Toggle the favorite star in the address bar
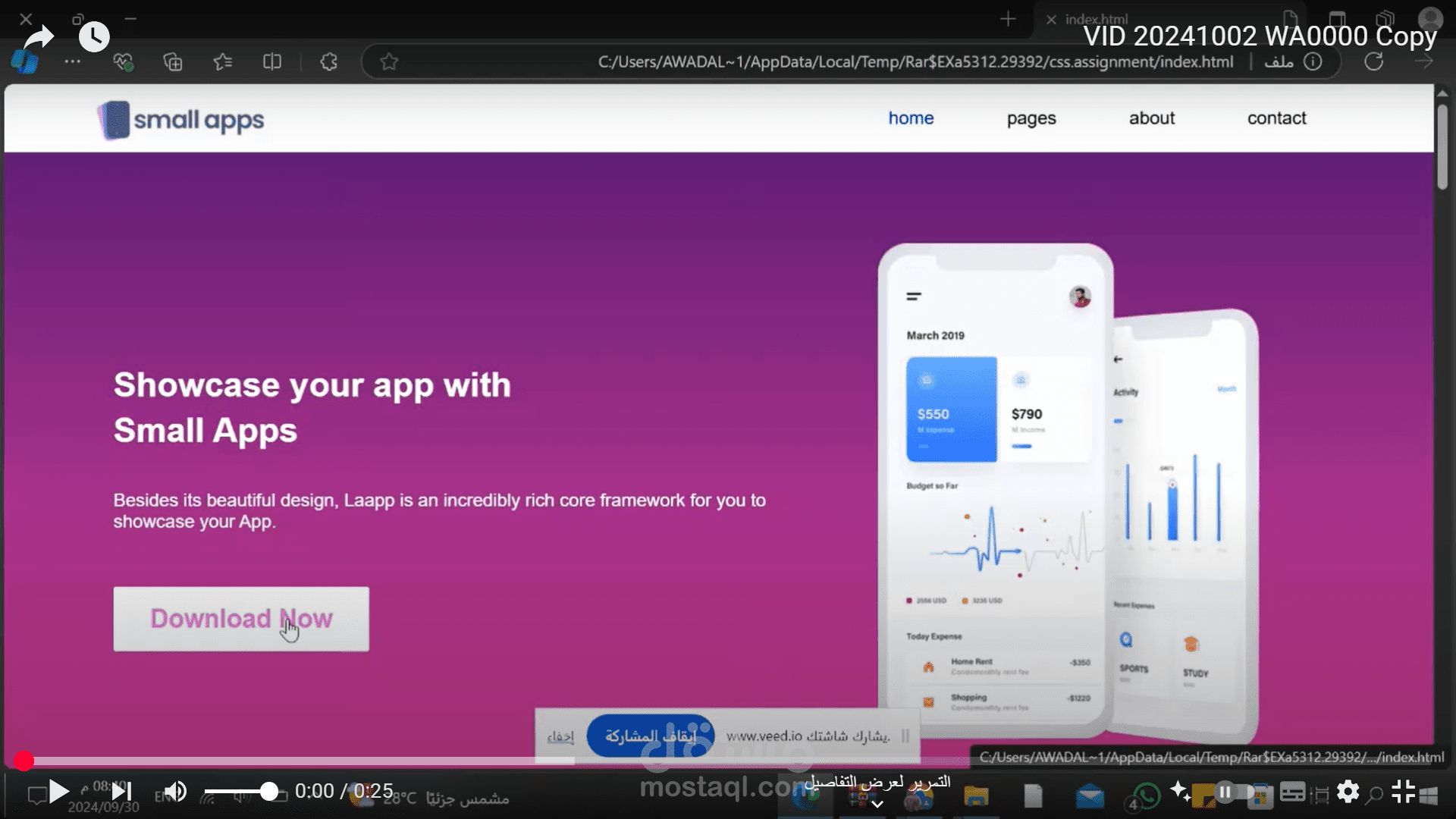 pyautogui.click(x=389, y=61)
